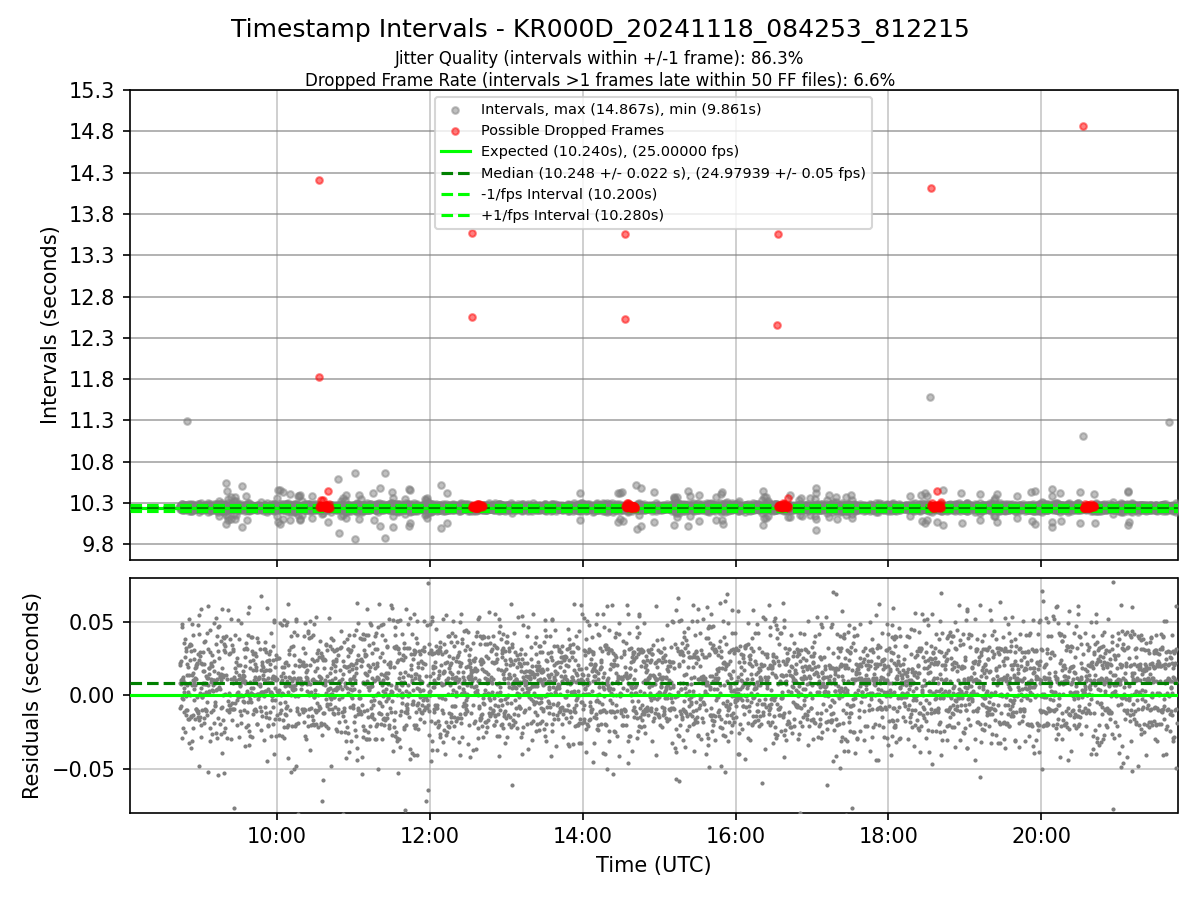Click the "Time (UTC)" x-axis label
1200x900 pixels.
(x=653, y=865)
